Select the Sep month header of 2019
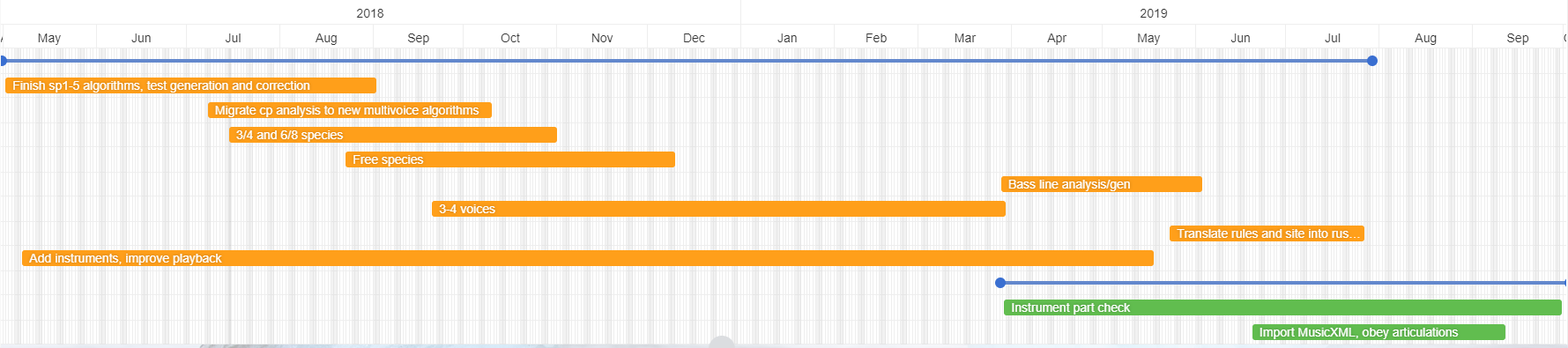Screen dimensions: 1568x348 click(x=1518, y=38)
